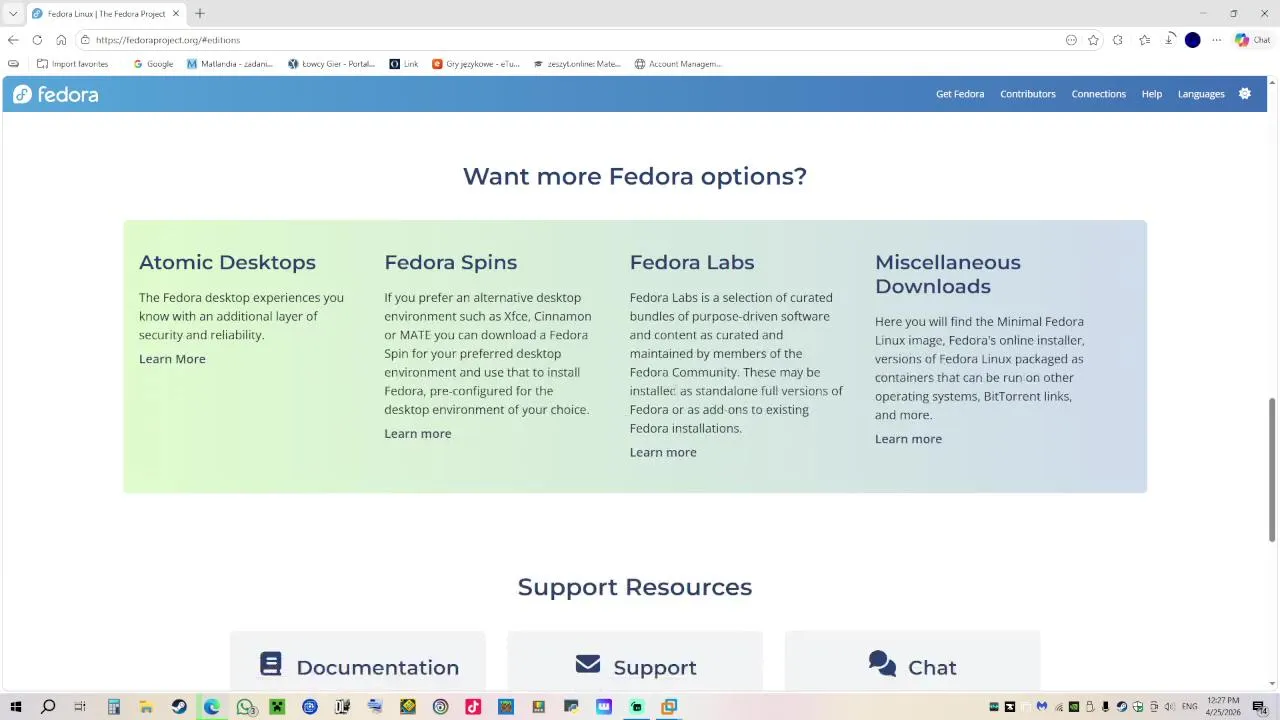Open Import favorites bookmark

click(x=72, y=64)
